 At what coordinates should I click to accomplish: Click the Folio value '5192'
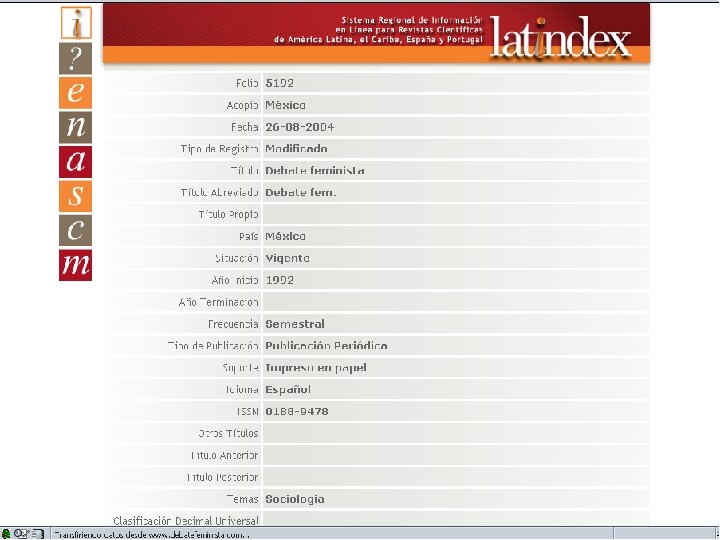click(280, 83)
